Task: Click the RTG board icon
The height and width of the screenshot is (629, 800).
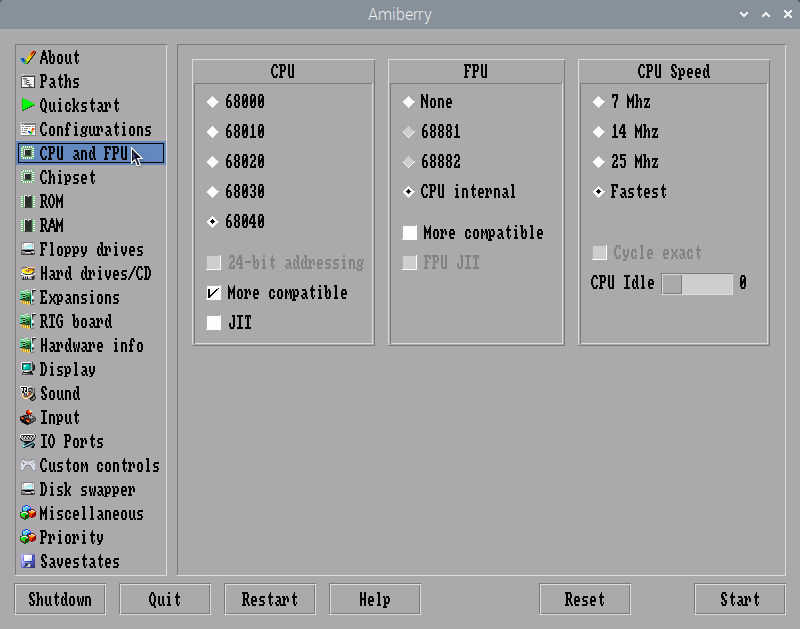Action: coord(28,321)
